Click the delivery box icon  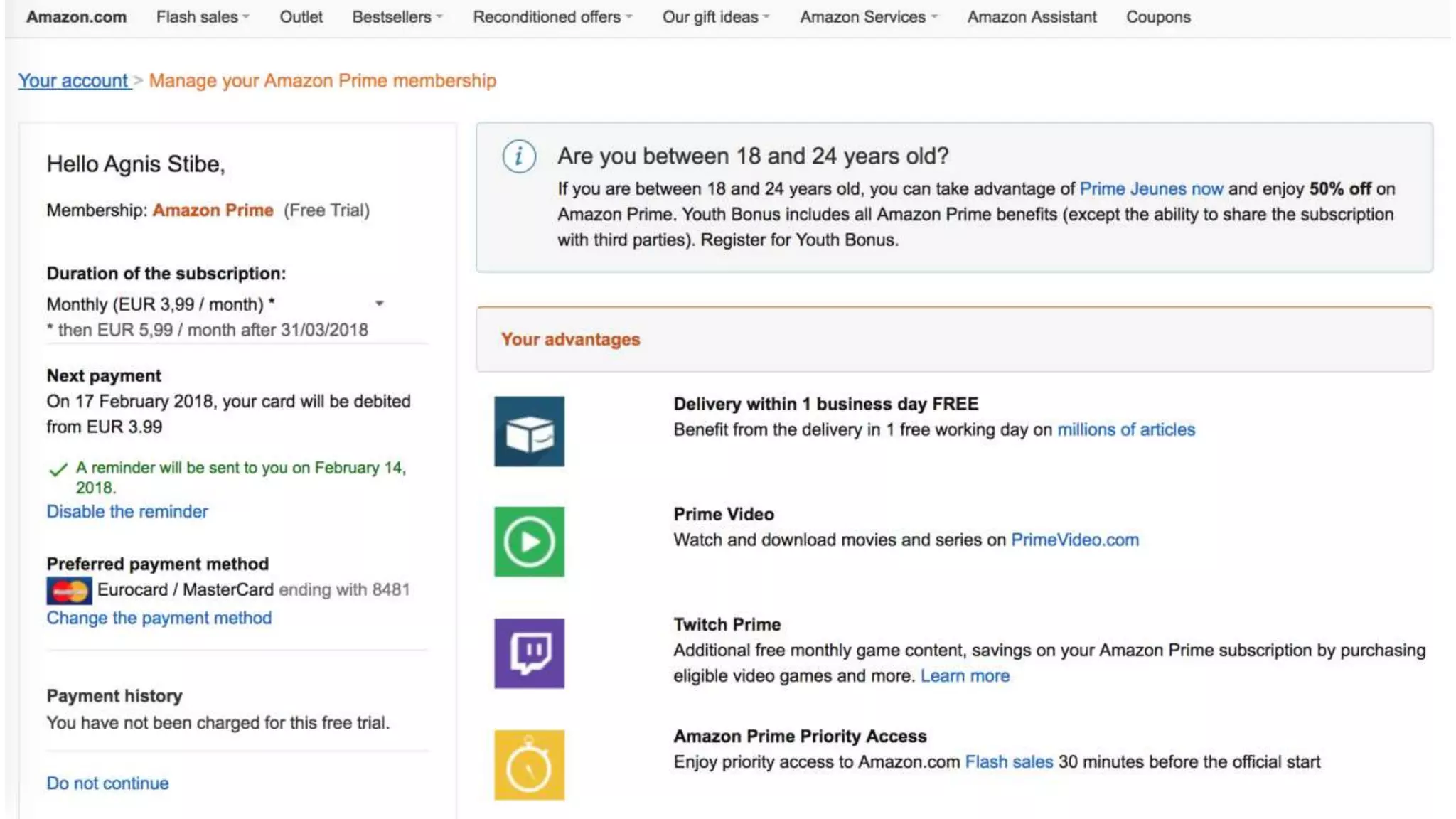529,432
